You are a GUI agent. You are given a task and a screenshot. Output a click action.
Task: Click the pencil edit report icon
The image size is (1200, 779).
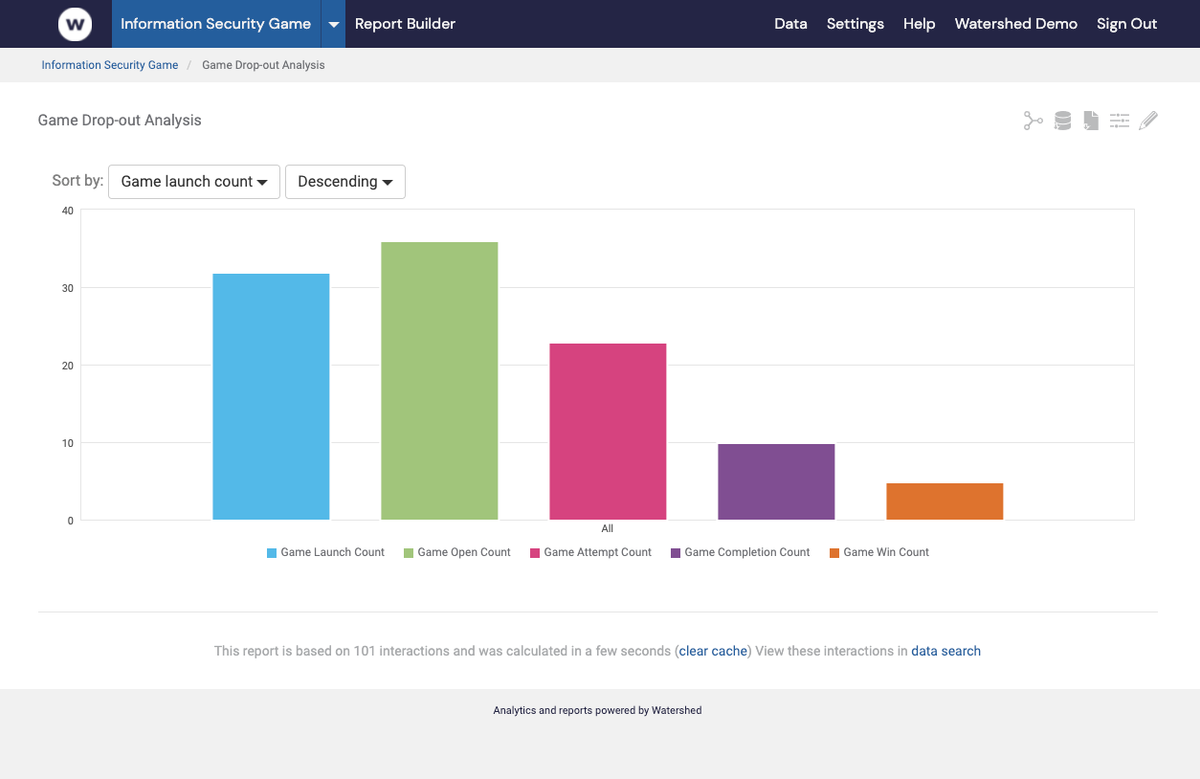1148,121
